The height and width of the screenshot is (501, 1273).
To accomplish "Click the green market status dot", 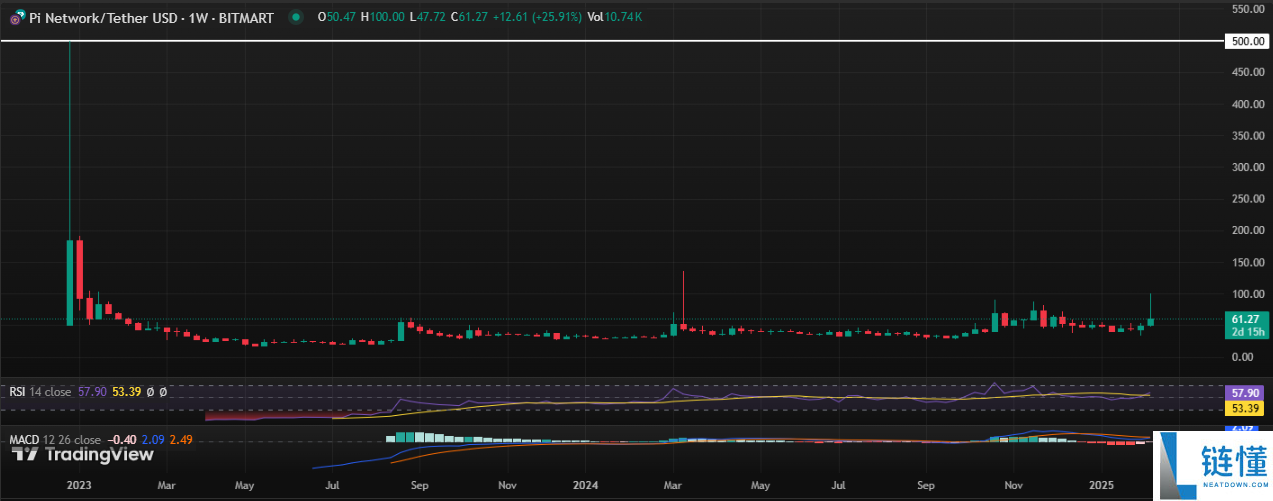I will point(295,18).
